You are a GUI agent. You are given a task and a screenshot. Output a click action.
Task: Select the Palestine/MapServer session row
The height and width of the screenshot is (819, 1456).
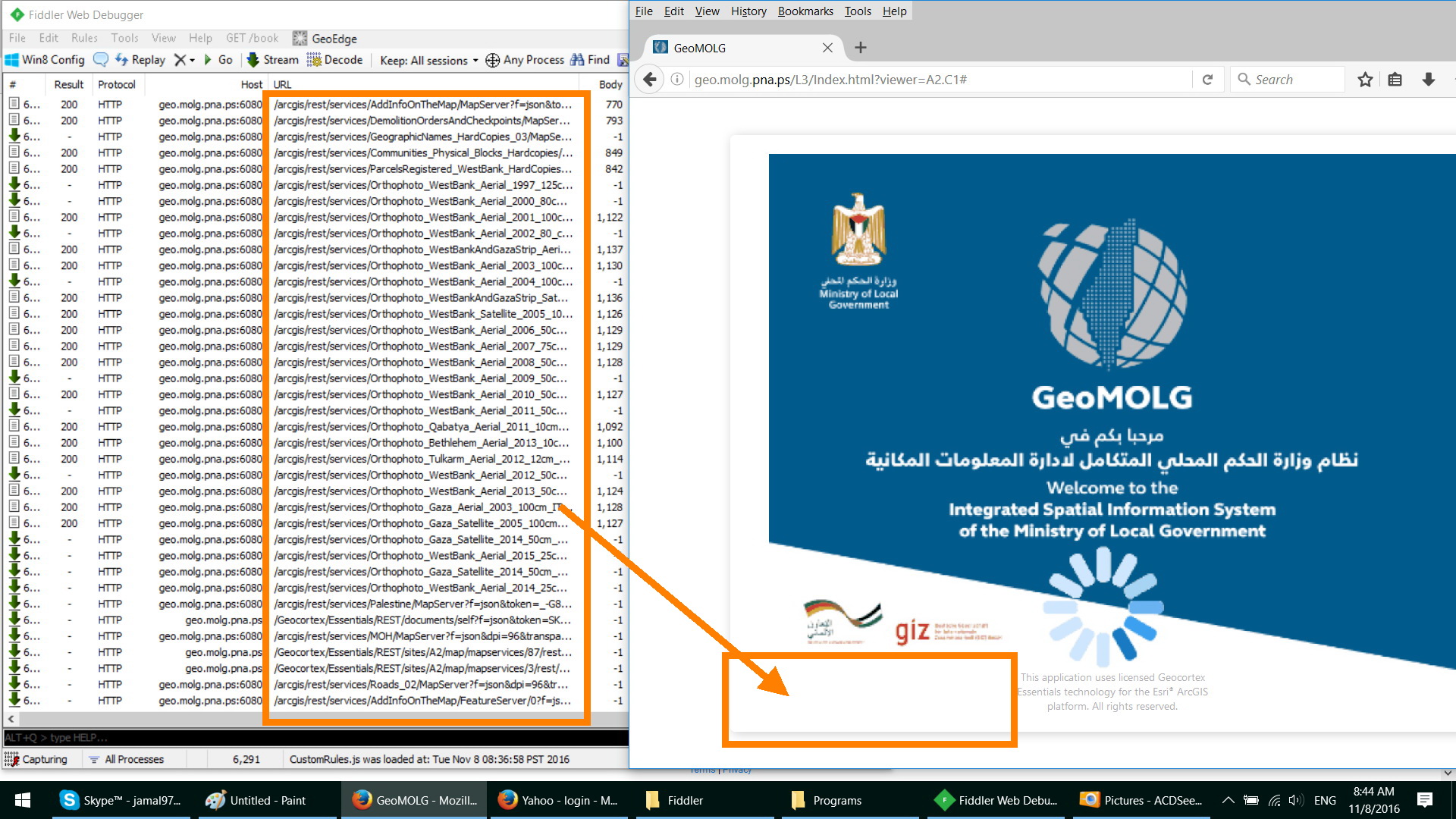click(315, 604)
